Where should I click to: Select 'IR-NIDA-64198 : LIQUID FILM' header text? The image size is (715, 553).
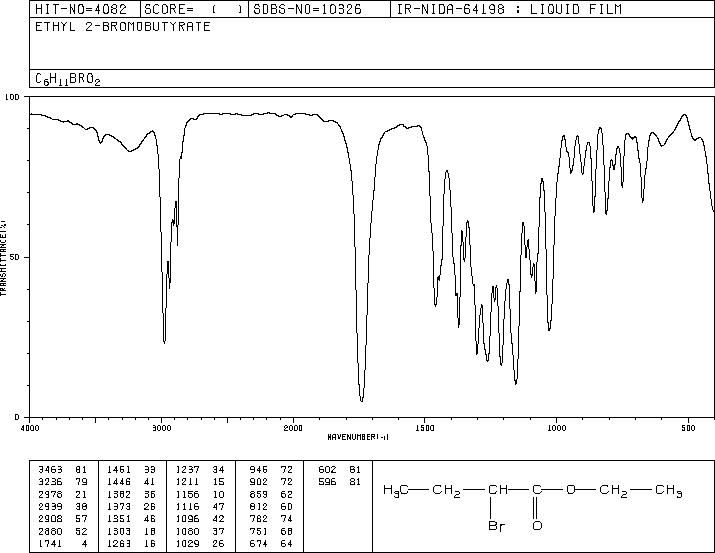coord(509,9)
